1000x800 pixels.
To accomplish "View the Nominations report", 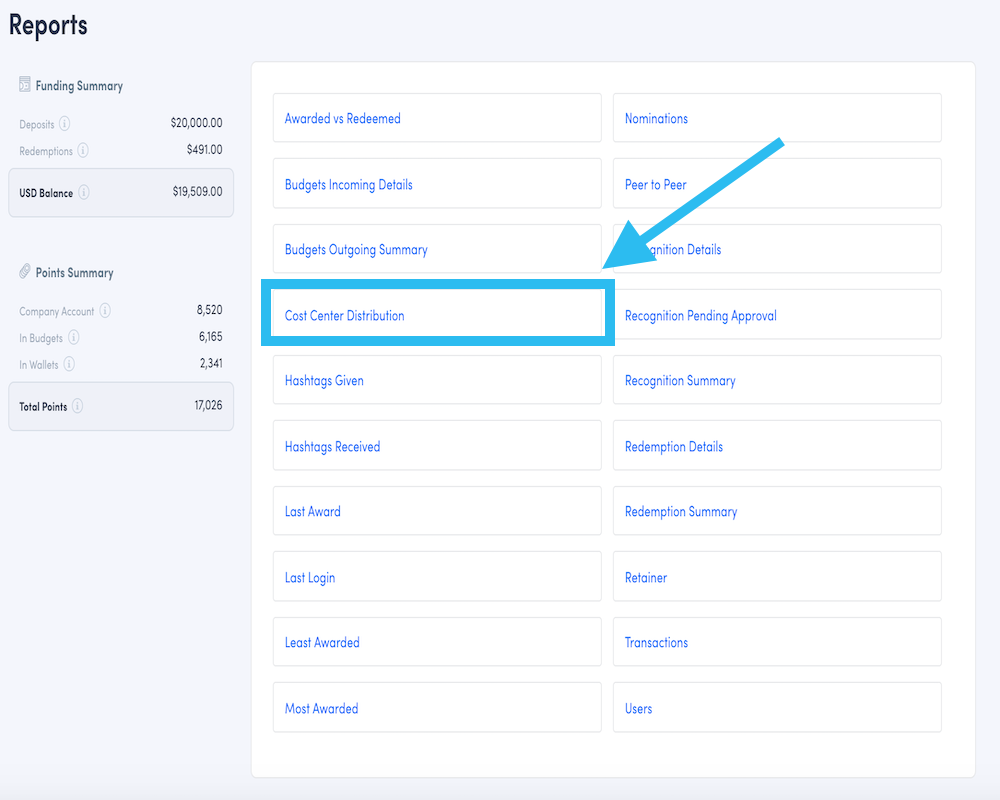I will coord(657,118).
